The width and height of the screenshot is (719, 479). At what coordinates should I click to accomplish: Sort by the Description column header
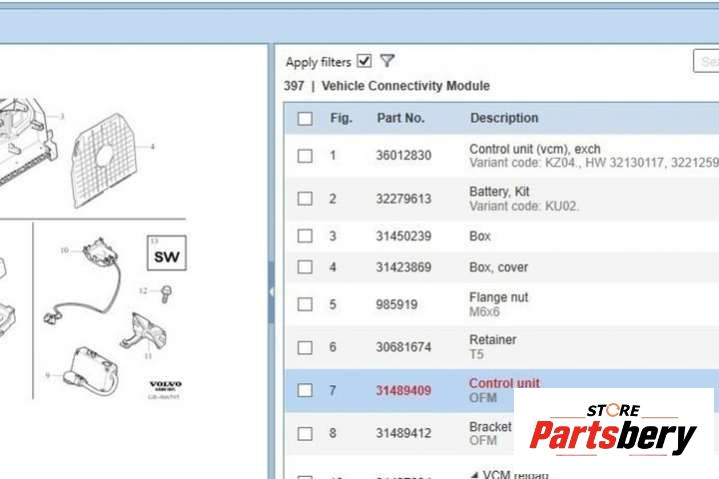(504, 118)
